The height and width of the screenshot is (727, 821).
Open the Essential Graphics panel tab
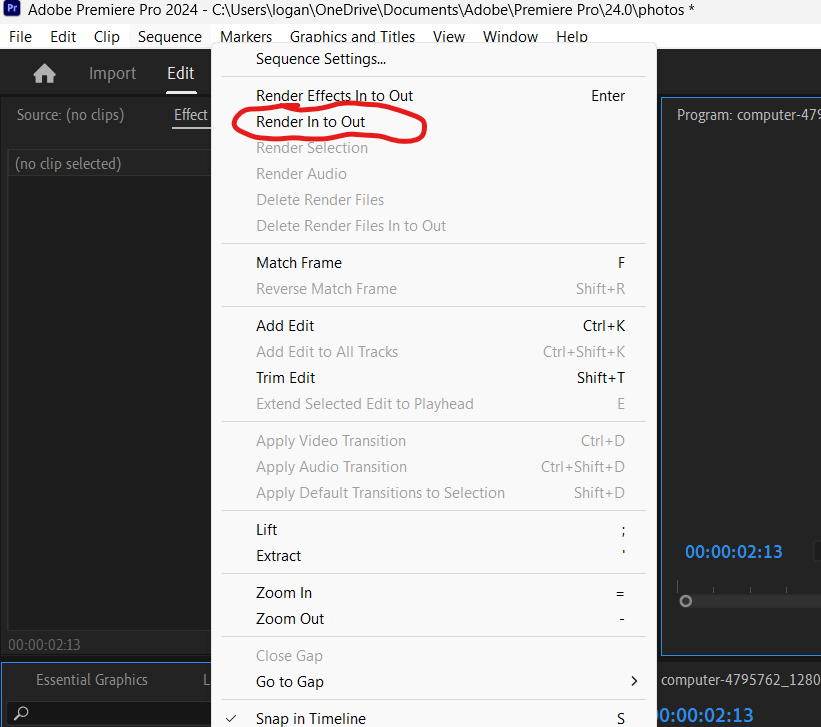pyautogui.click(x=92, y=680)
